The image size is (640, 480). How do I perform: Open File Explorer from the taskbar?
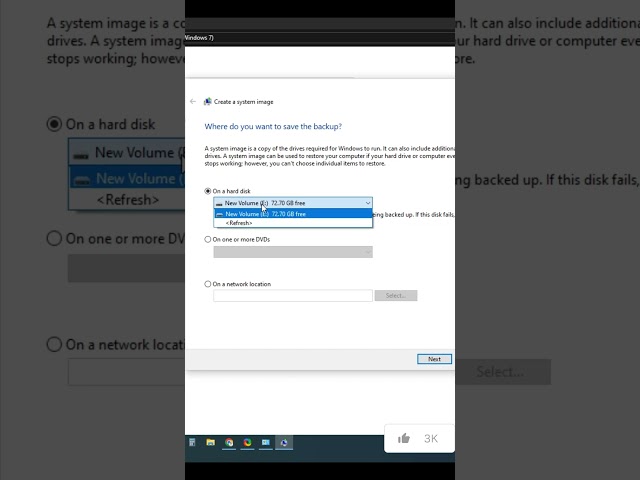[211, 442]
